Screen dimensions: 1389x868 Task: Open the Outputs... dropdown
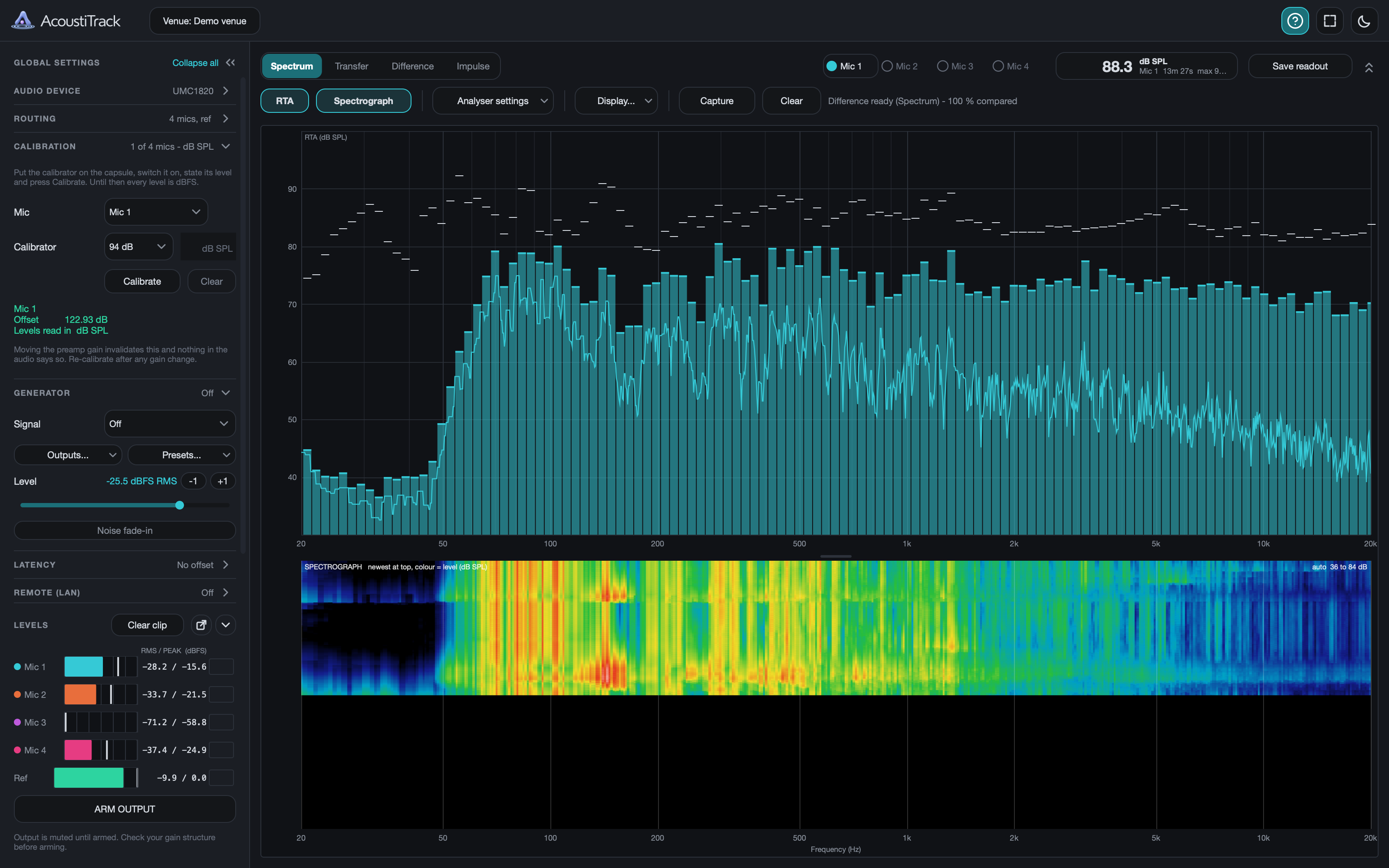(x=68, y=455)
